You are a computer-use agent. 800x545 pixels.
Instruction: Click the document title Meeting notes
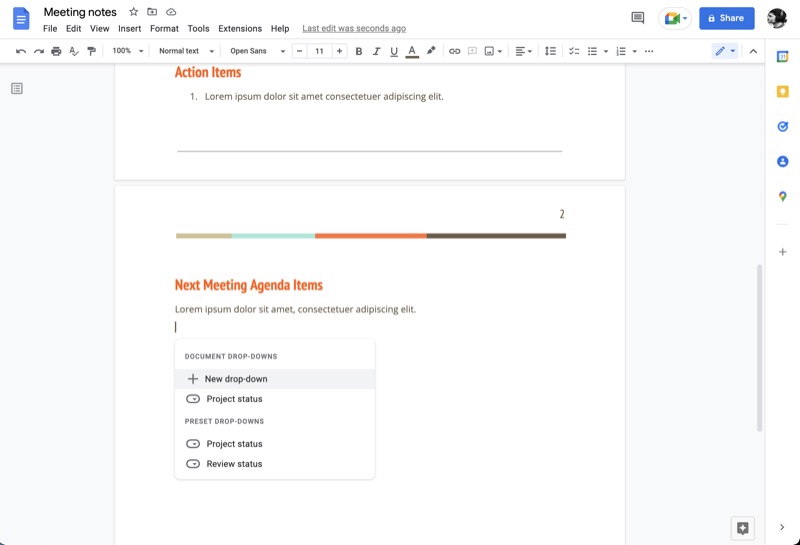pos(80,12)
